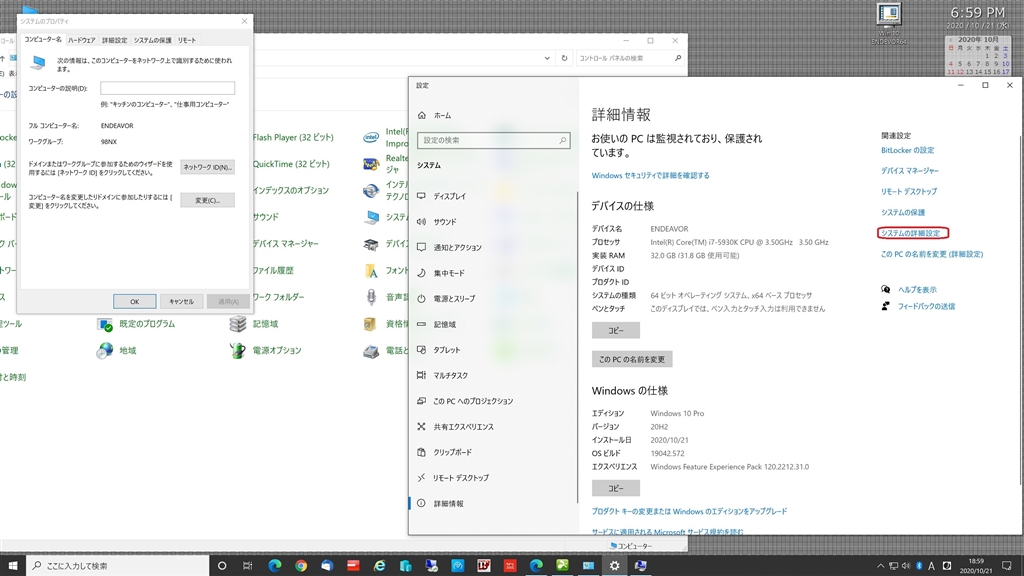
Task: Confirm System Properties with OK
Action: point(135,302)
